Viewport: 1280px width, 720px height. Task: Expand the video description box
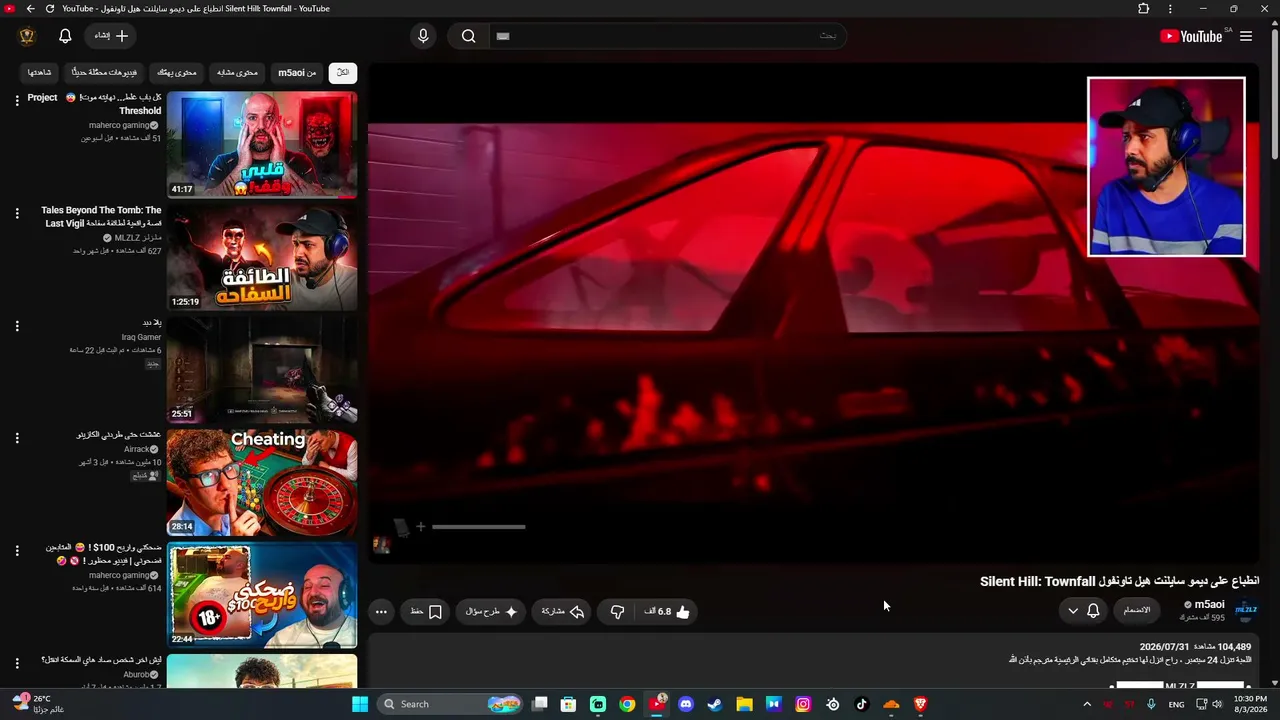pyautogui.click(x=813, y=662)
